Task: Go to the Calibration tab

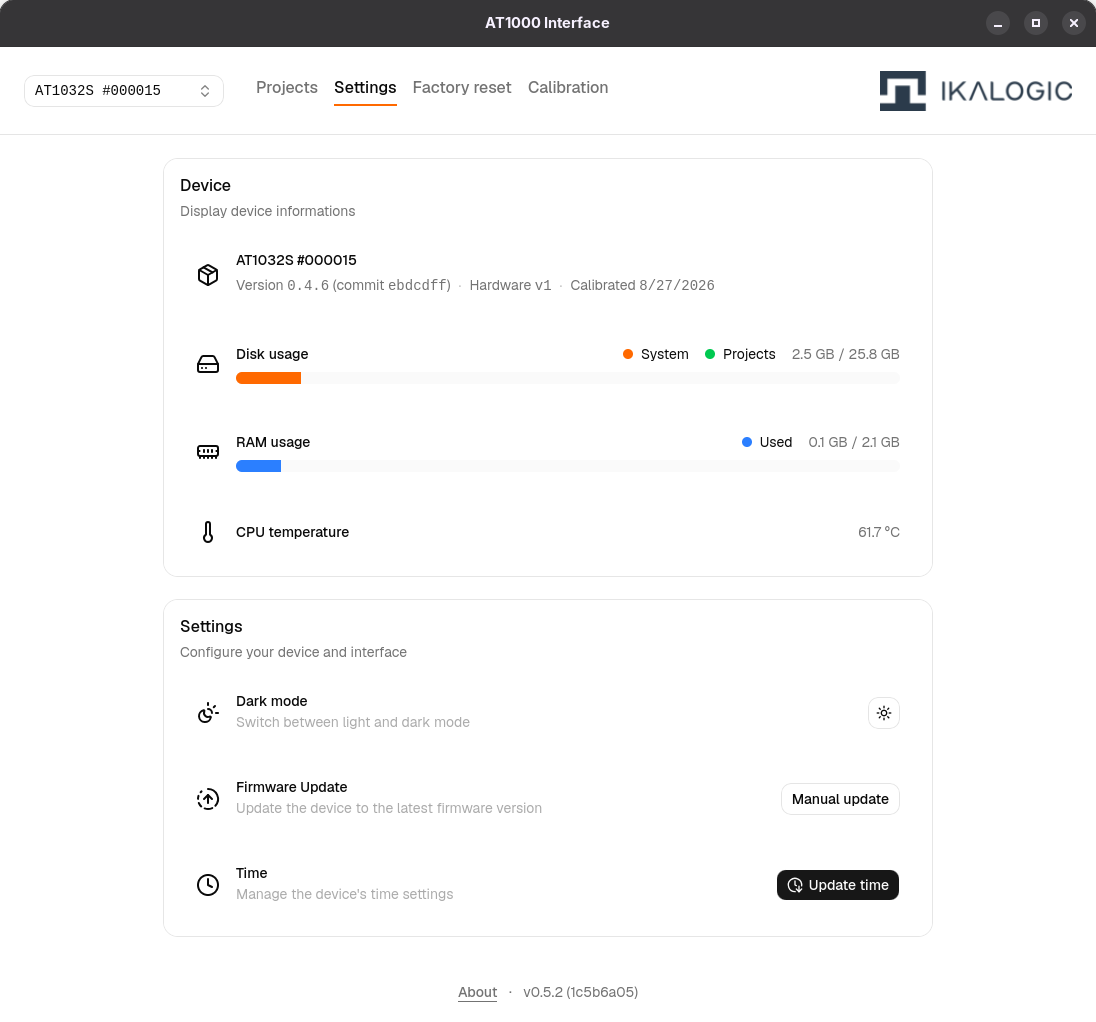Action: coord(568,87)
